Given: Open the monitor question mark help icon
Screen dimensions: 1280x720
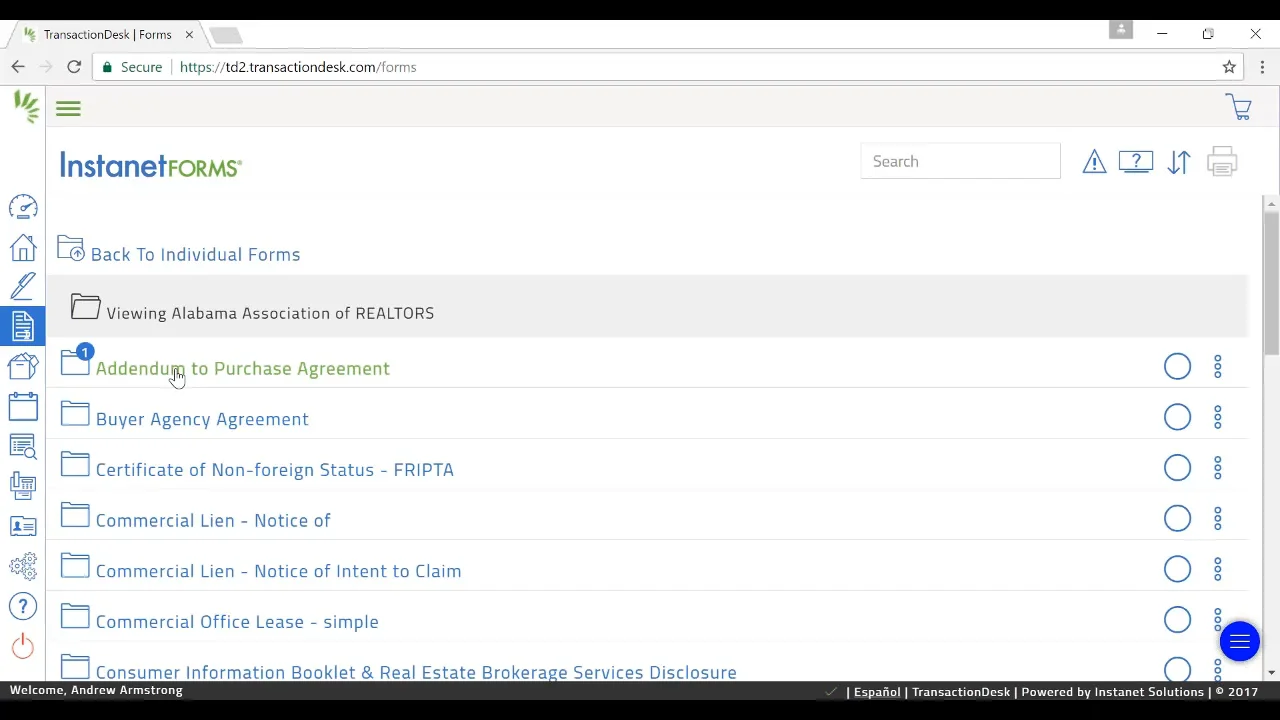Looking at the screenshot, I should pyautogui.click(x=1136, y=162).
